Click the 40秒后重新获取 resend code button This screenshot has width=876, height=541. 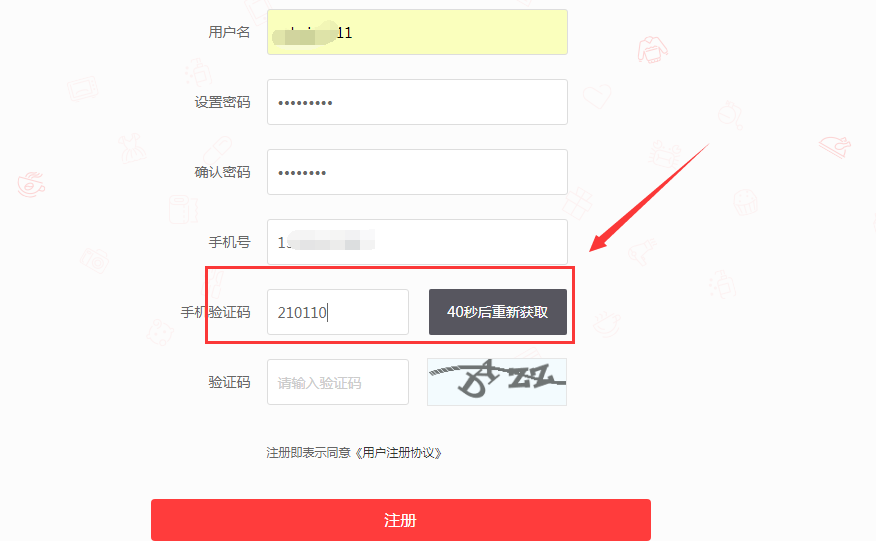pyautogui.click(x=498, y=312)
